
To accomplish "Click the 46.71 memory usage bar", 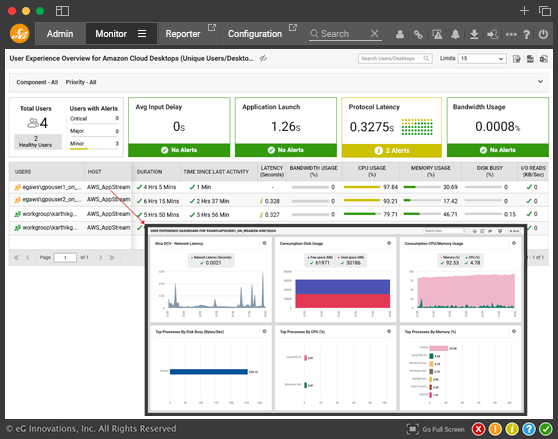I will [x=422, y=214].
